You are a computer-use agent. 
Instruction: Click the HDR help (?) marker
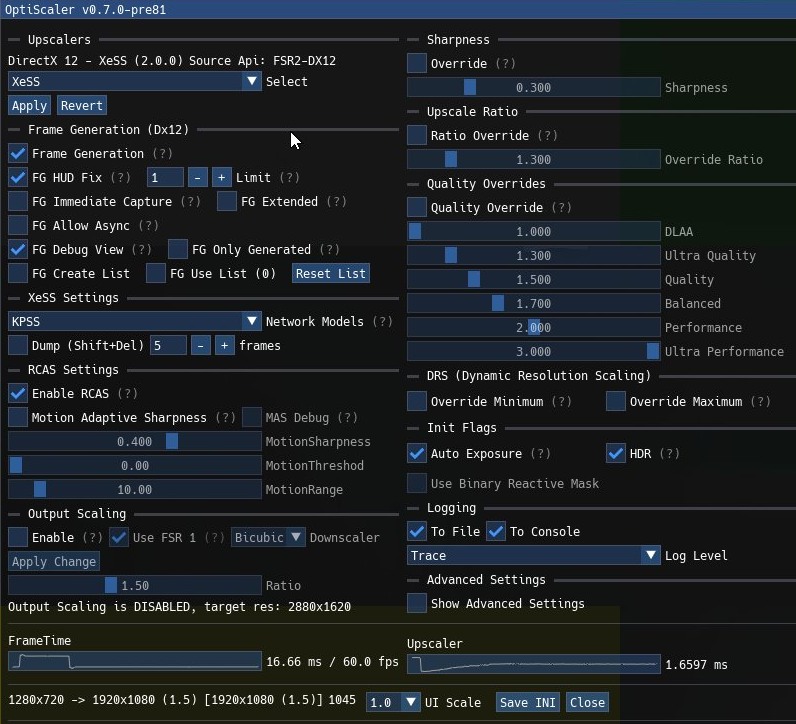point(670,453)
